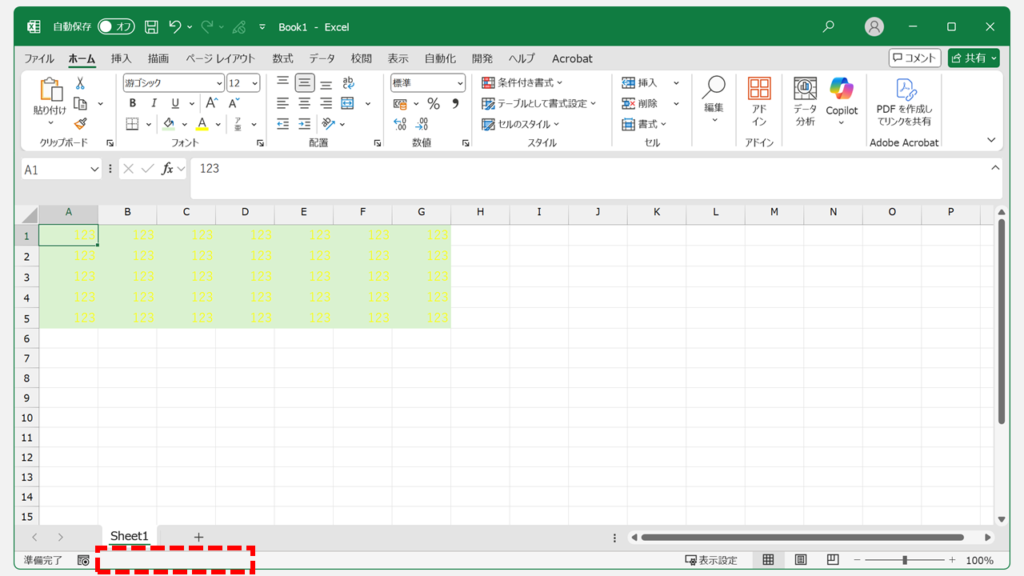The height and width of the screenshot is (576, 1024).
Task: Add a new sheet with plus button
Action: pos(198,538)
